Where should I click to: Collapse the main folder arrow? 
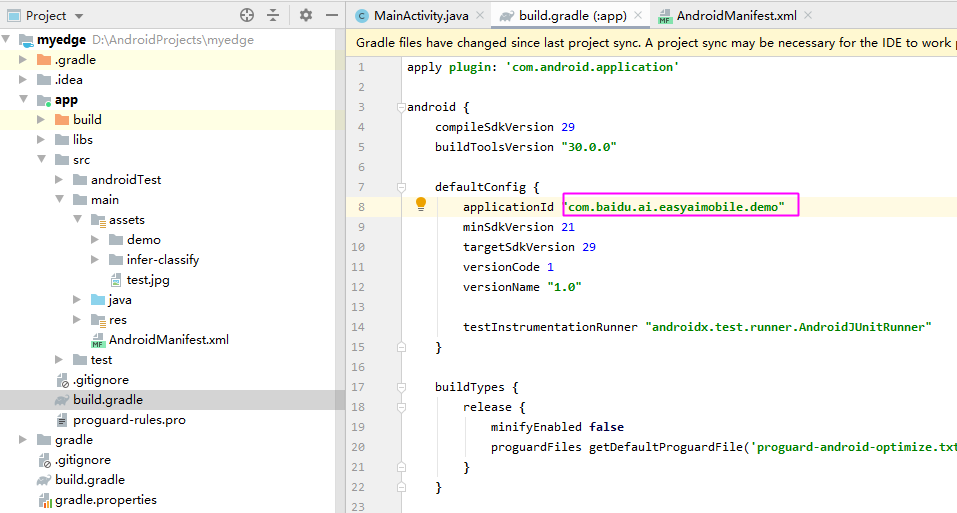pyautogui.click(x=60, y=199)
